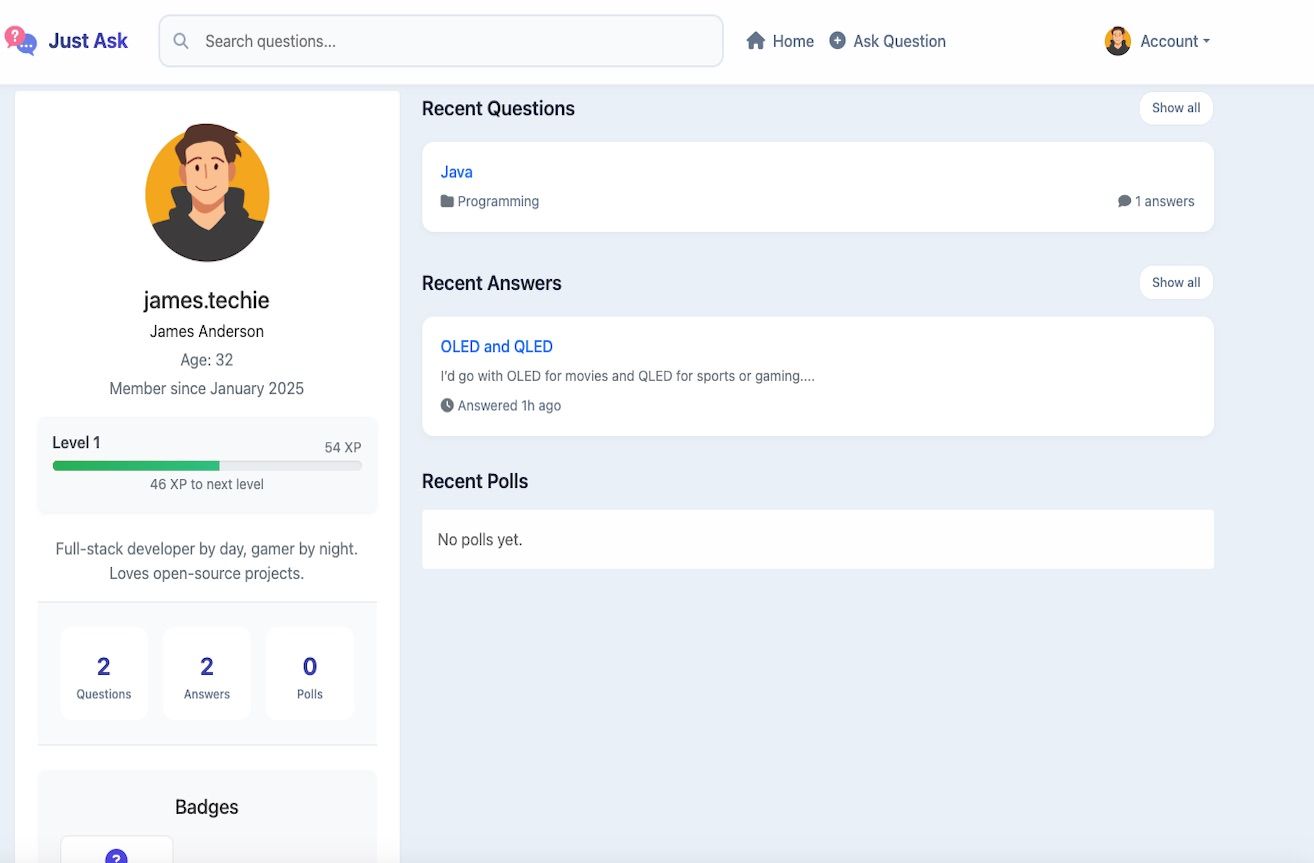Click the question-mark badge icon under Badges

(x=116, y=856)
